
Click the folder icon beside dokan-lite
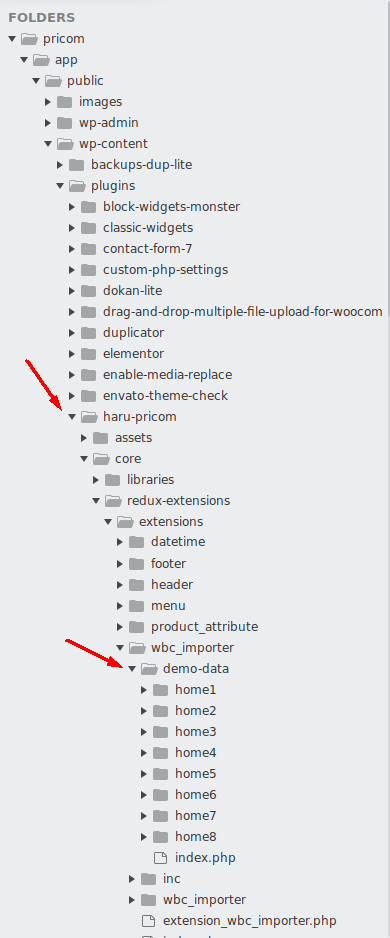coord(89,291)
